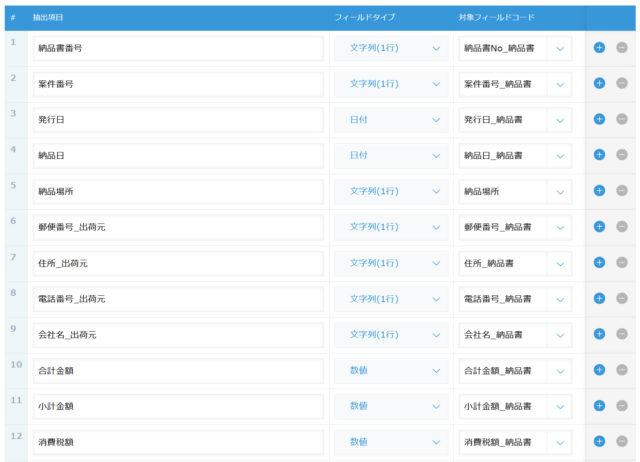640x462 pixels.
Task: Remove the 消費税額 row
Action: coord(622,441)
